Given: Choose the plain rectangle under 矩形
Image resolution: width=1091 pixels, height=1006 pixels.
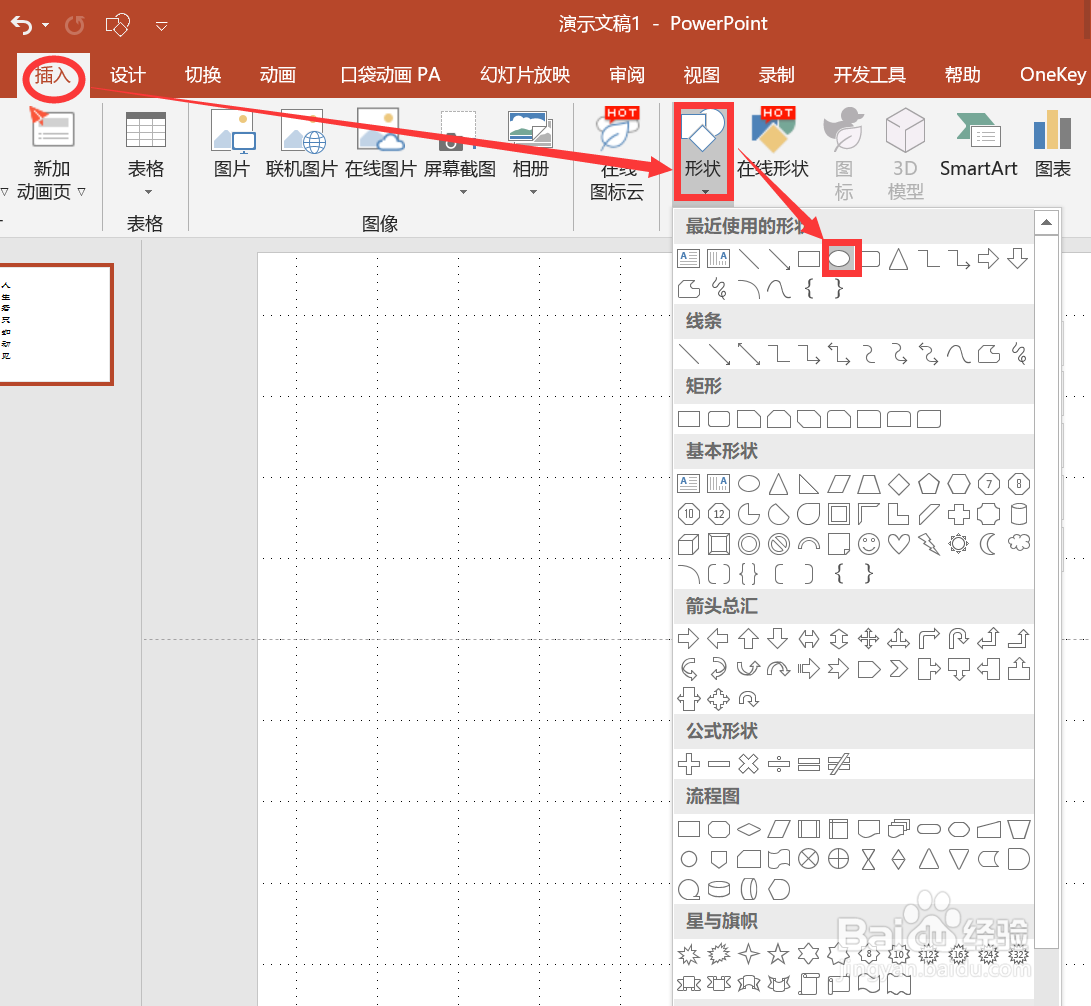Looking at the screenshot, I should pos(689,419).
